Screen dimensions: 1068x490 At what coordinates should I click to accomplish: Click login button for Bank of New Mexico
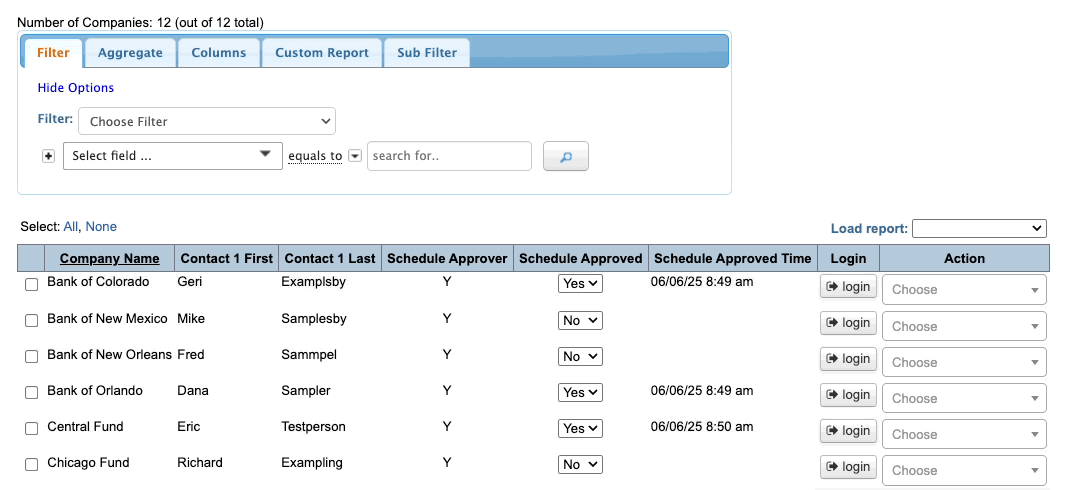848,323
